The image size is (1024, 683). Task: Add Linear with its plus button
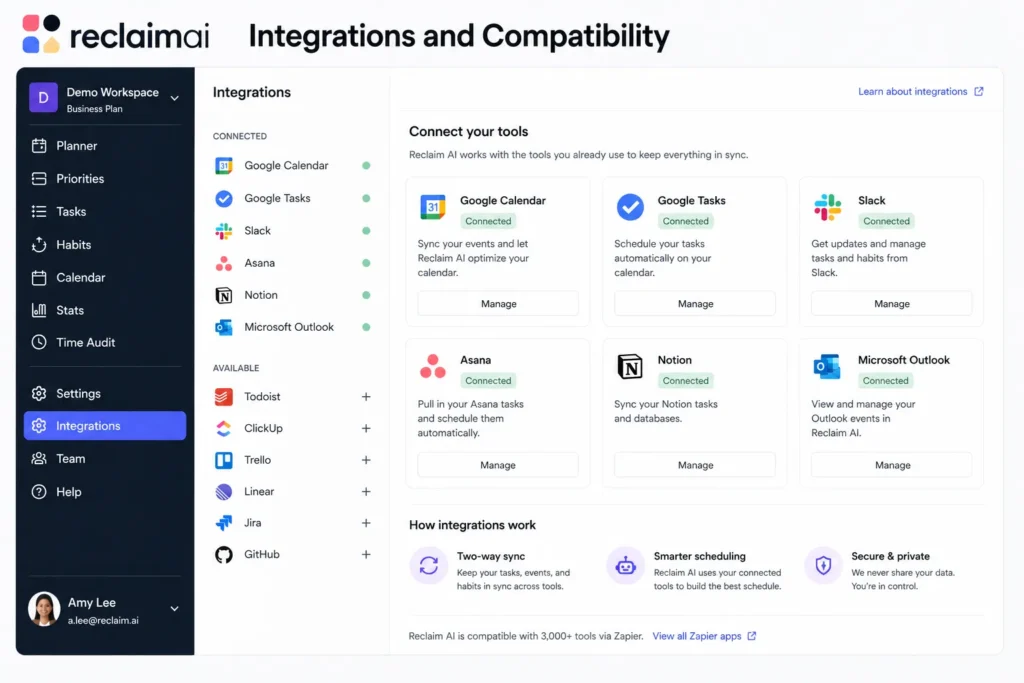click(366, 492)
